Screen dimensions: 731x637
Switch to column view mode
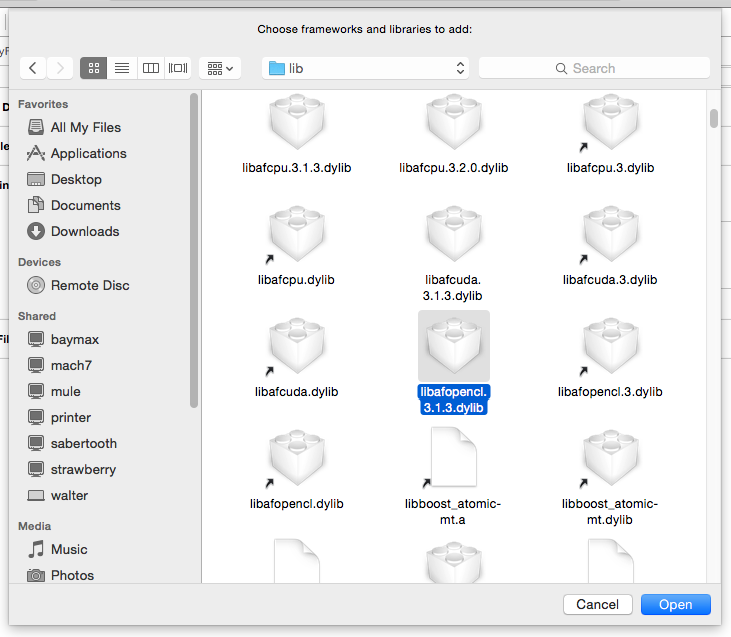pos(150,68)
